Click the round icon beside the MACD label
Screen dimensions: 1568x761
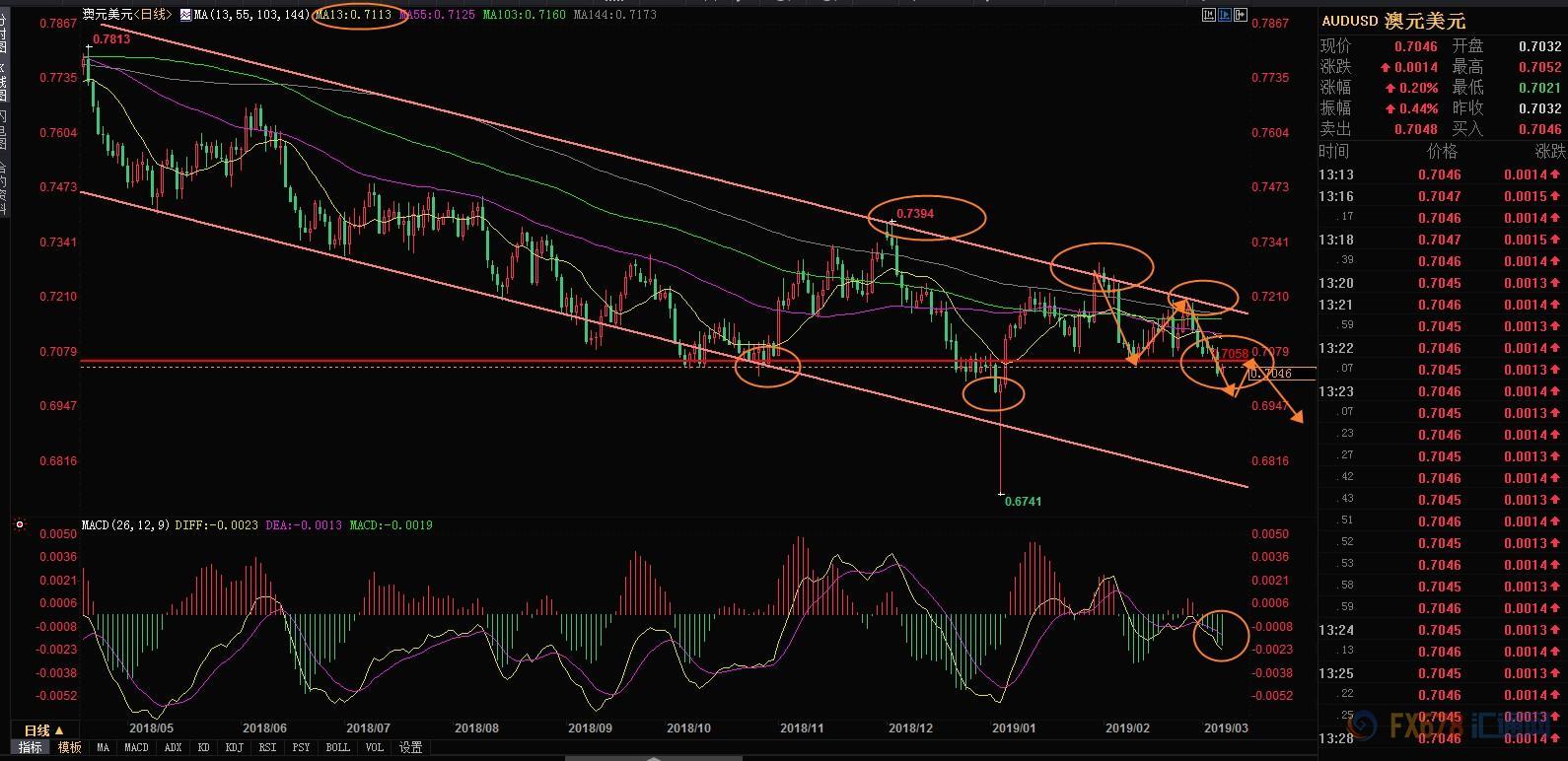click(19, 525)
